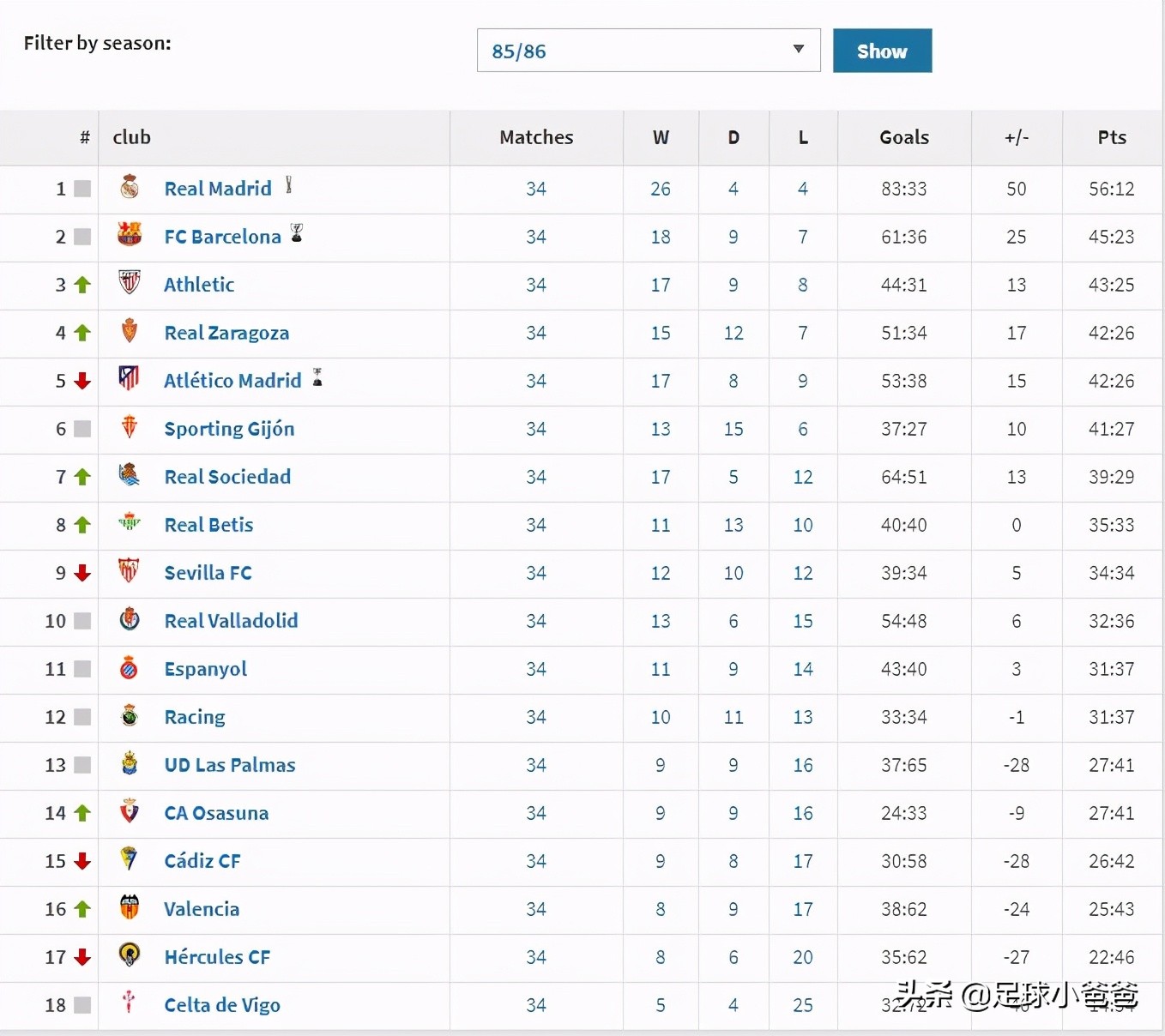Click Real Madrid's 26 wins link
Image resolution: width=1165 pixels, height=1036 pixels.
click(x=661, y=189)
